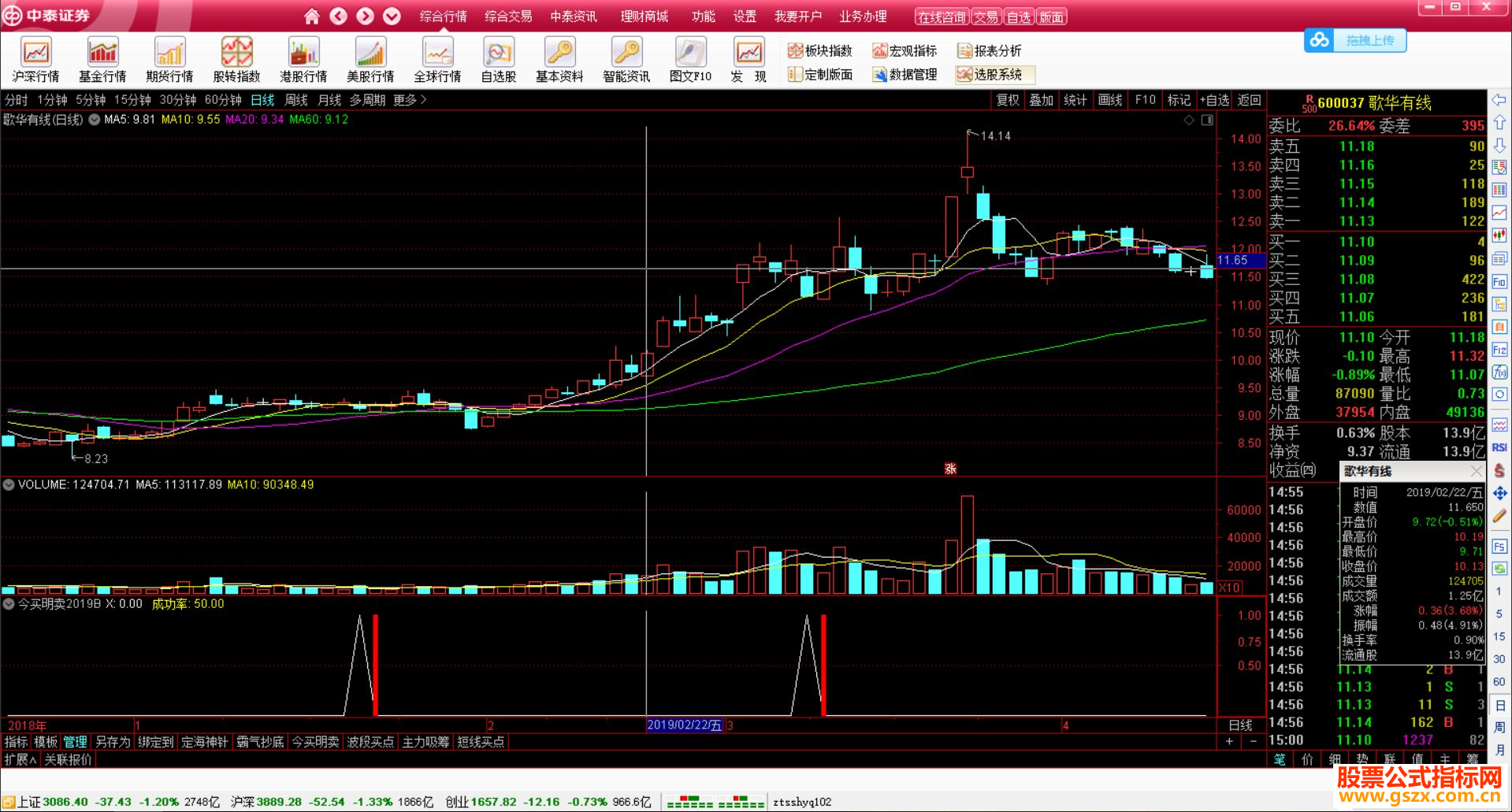This screenshot has width=1512, height=812.
Task: Click the sidebar blue move-arrows icon
Action: (x=1499, y=493)
